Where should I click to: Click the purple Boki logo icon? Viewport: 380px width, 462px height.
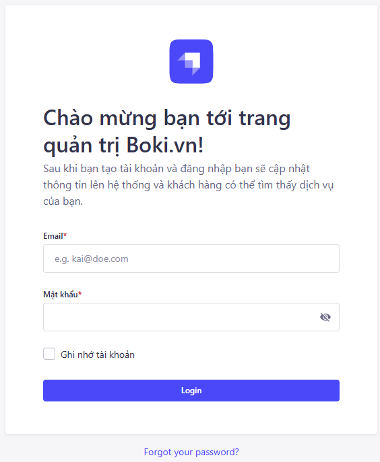tap(191, 61)
